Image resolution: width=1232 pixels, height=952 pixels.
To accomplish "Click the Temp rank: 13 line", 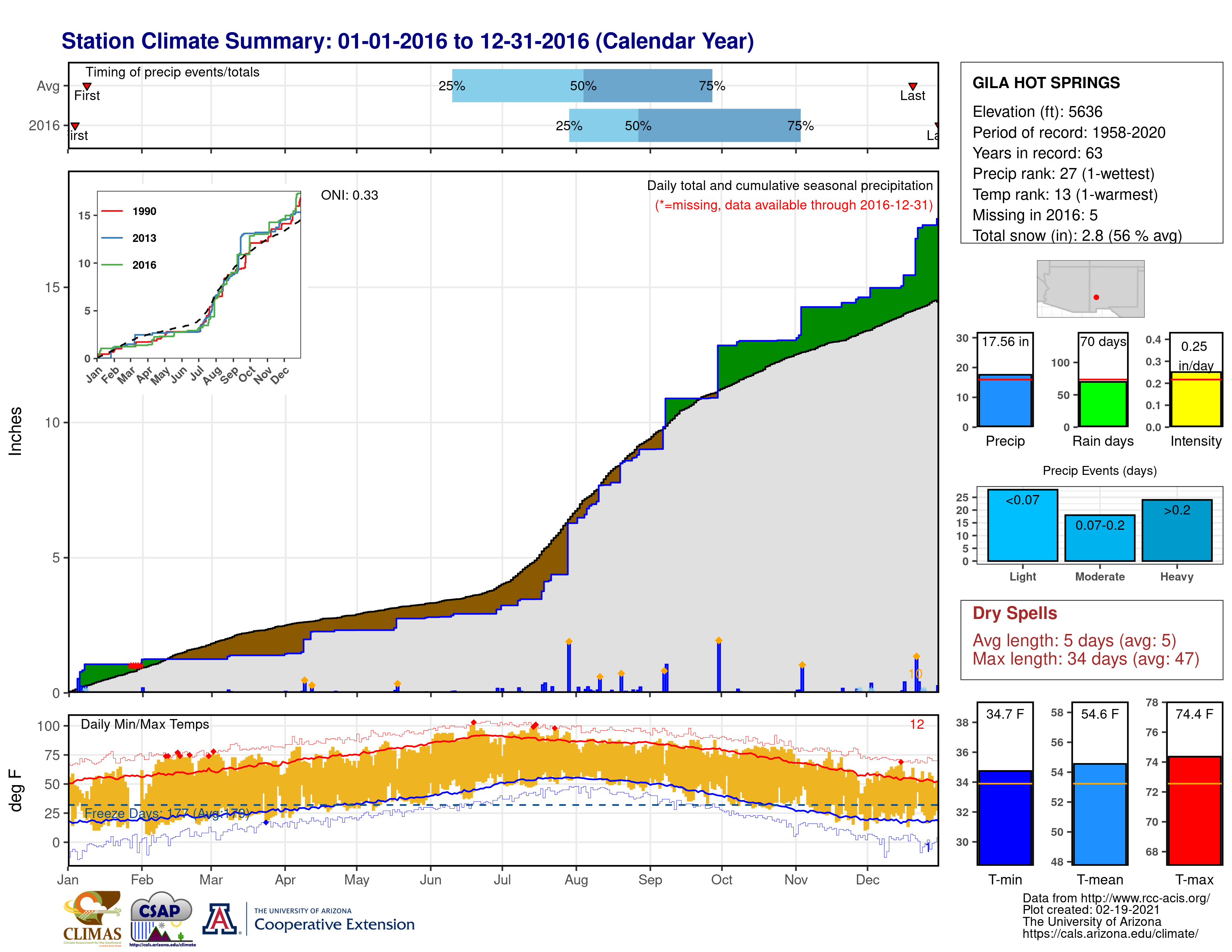I will 1065,195.
